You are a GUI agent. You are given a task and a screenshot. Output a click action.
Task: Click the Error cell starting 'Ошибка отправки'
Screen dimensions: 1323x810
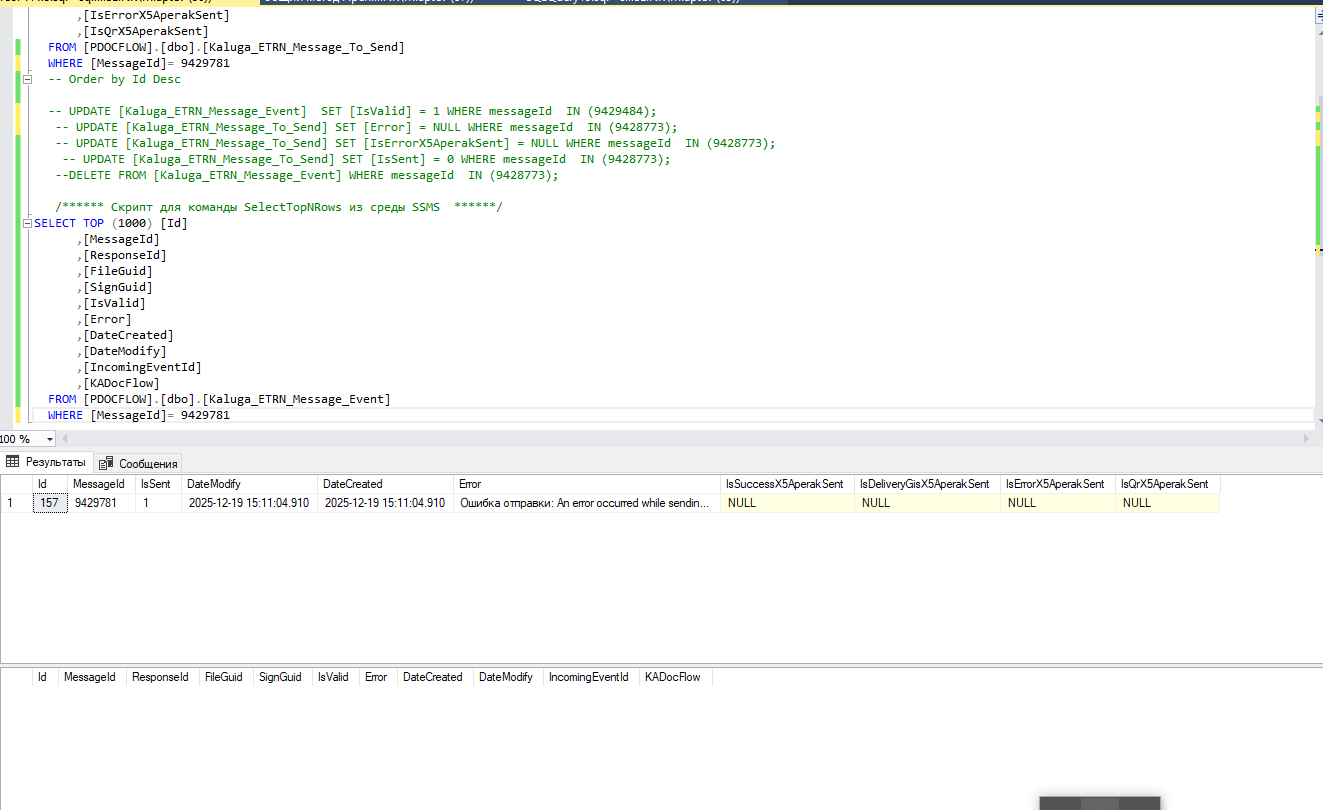point(586,503)
